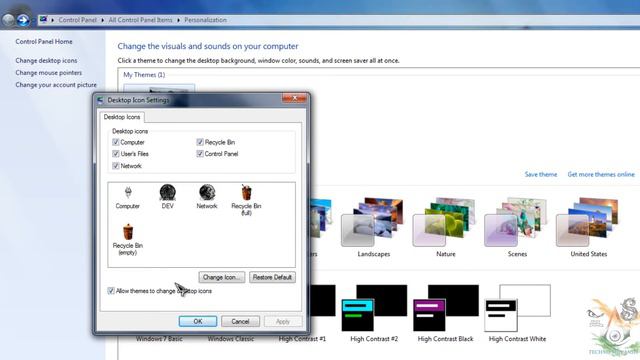
Task: Click the Change desktop icons link
Action: 46,60
